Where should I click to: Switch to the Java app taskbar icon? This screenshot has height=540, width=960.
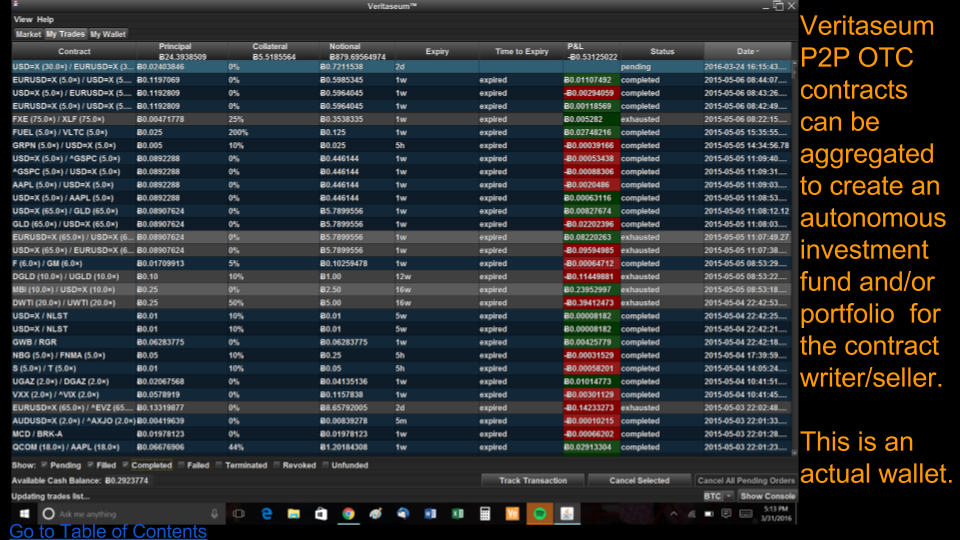pyautogui.click(x=567, y=514)
